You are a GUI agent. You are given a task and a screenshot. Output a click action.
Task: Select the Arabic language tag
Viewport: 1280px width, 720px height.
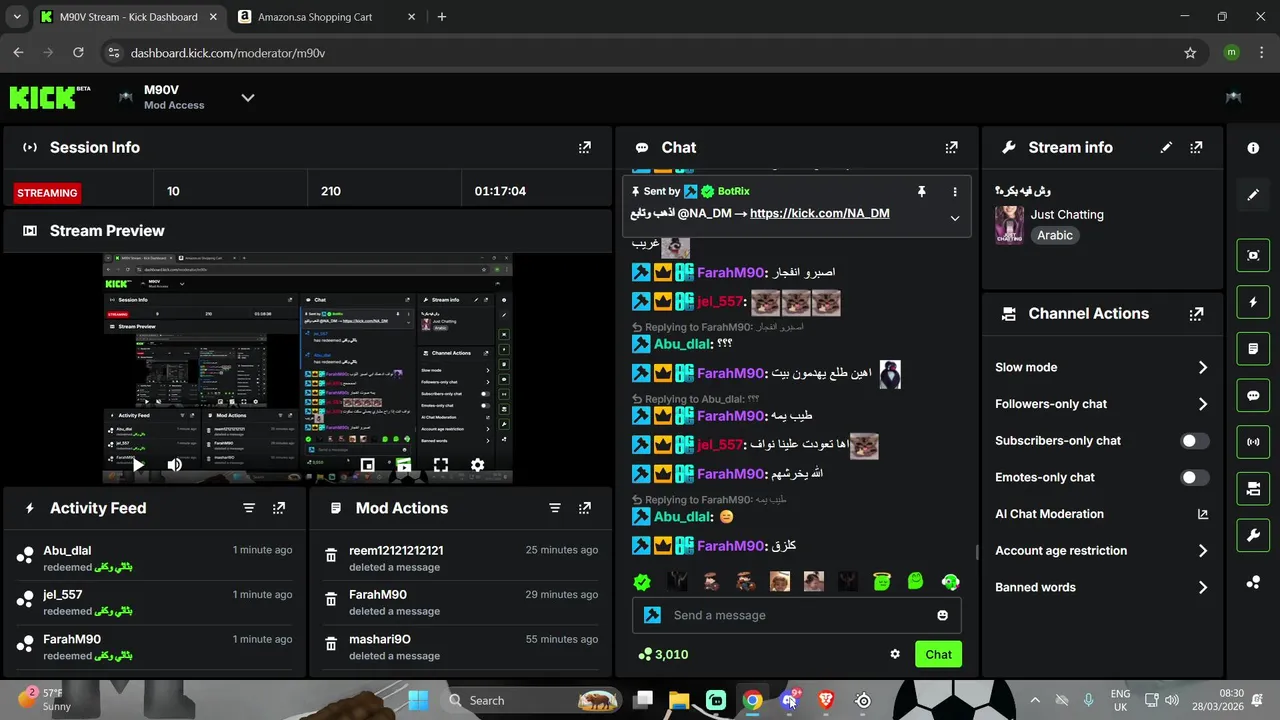1055,236
